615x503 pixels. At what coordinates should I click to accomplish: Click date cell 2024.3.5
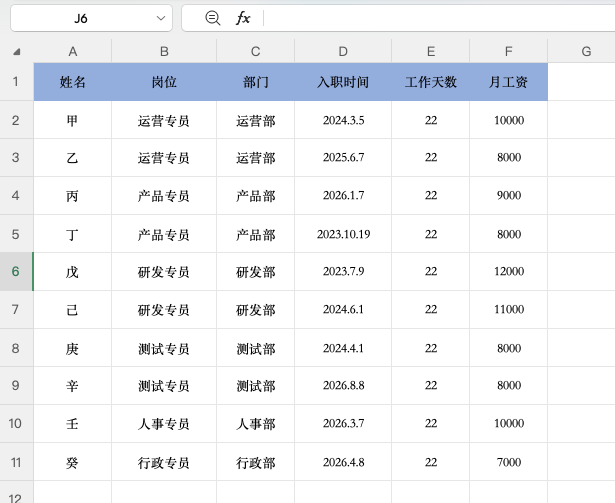343,120
